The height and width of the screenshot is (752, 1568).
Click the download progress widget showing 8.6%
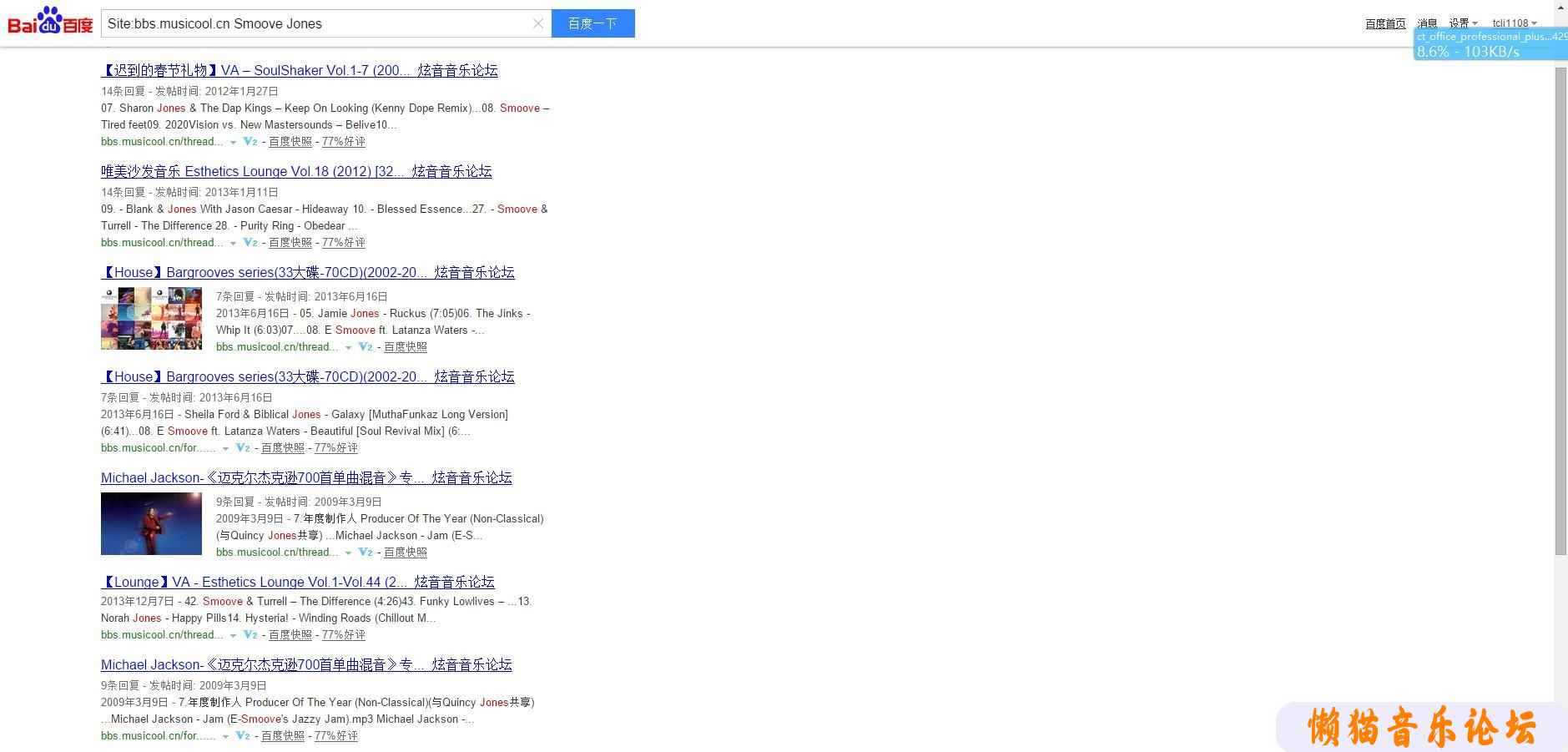pyautogui.click(x=1490, y=44)
